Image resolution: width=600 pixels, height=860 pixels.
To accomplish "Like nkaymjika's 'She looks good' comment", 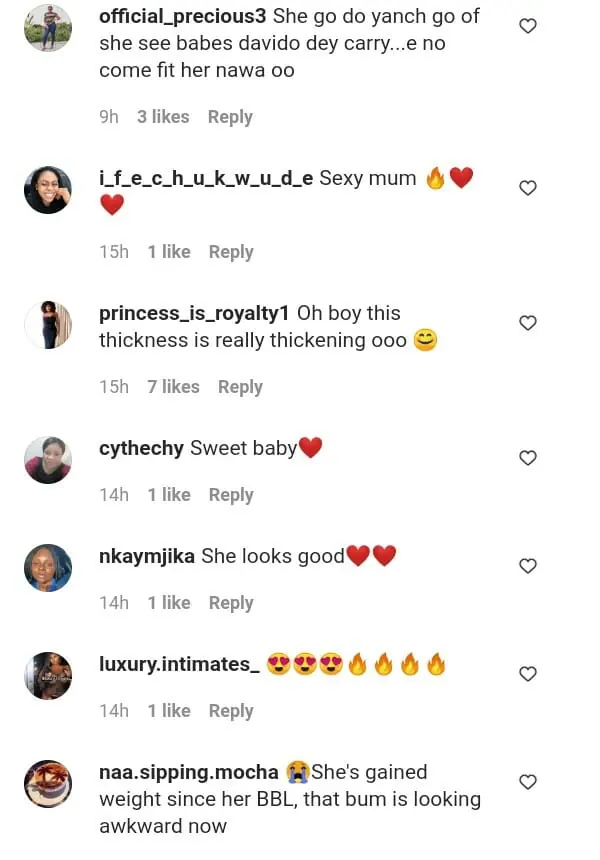I will [528, 566].
